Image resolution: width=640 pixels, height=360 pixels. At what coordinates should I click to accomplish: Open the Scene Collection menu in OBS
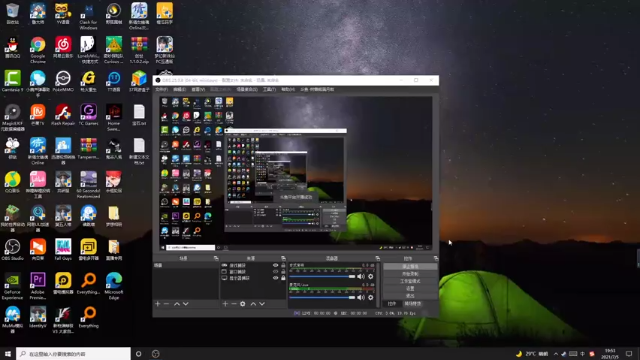pos(247,89)
